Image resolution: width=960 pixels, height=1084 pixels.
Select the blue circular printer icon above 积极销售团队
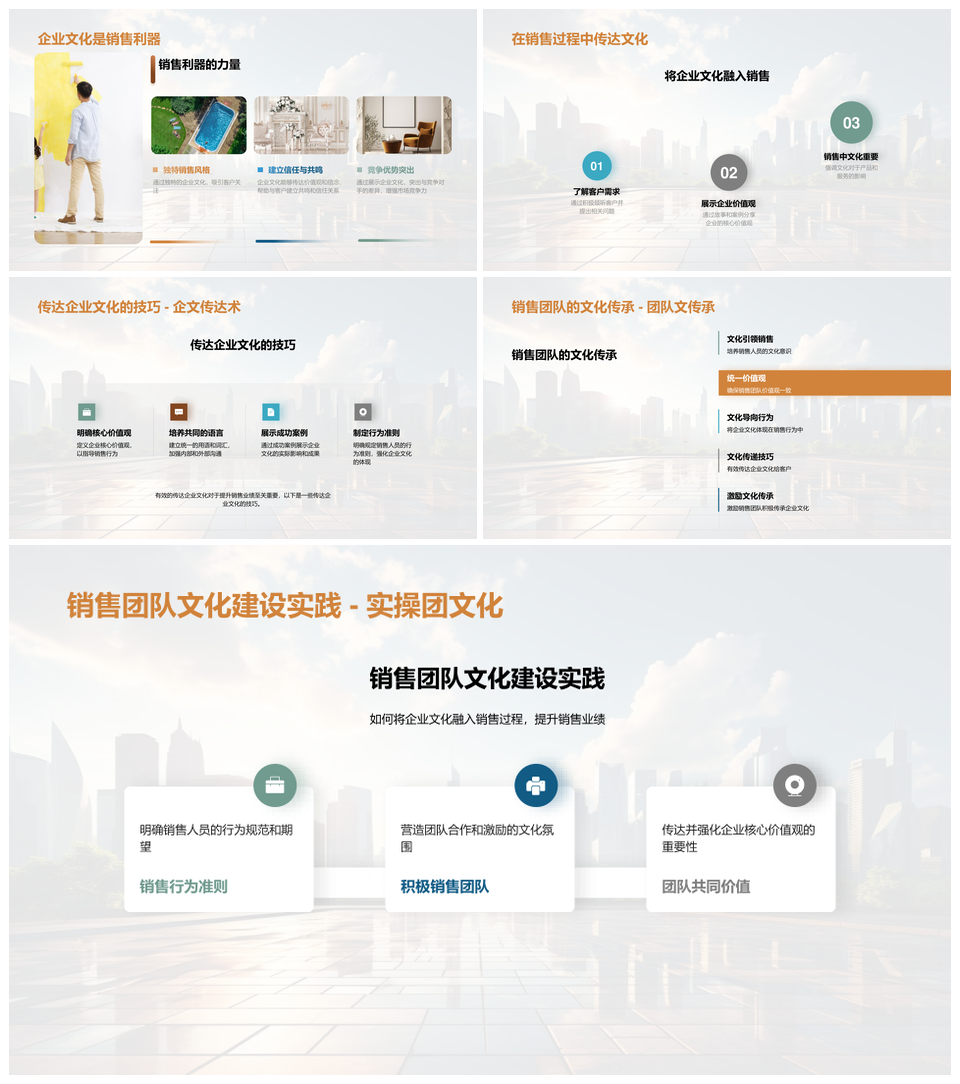(536, 785)
